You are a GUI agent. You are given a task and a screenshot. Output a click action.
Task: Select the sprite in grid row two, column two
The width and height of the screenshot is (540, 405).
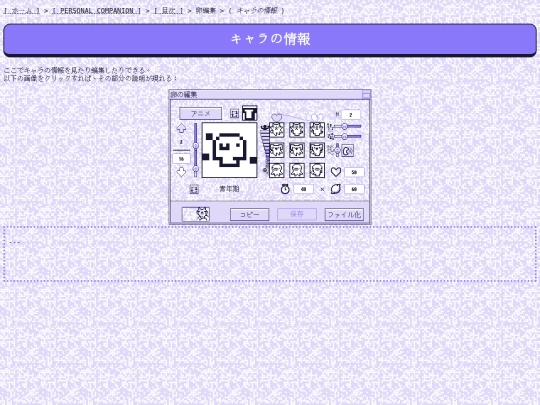(x=297, y=150)
